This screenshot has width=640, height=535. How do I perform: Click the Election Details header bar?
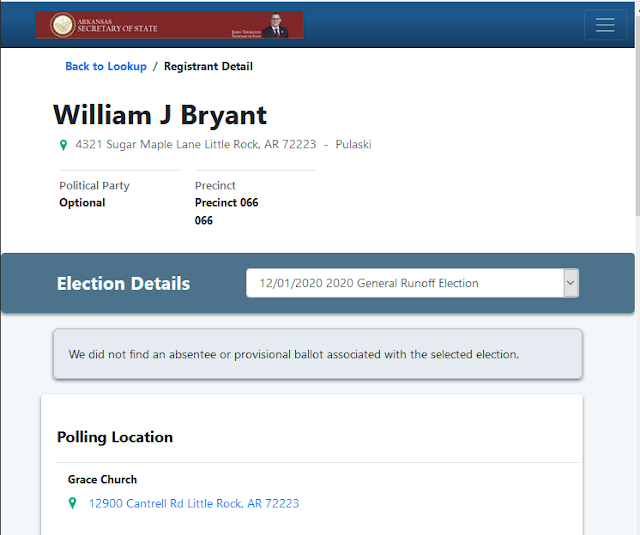(x=318, y=283)
